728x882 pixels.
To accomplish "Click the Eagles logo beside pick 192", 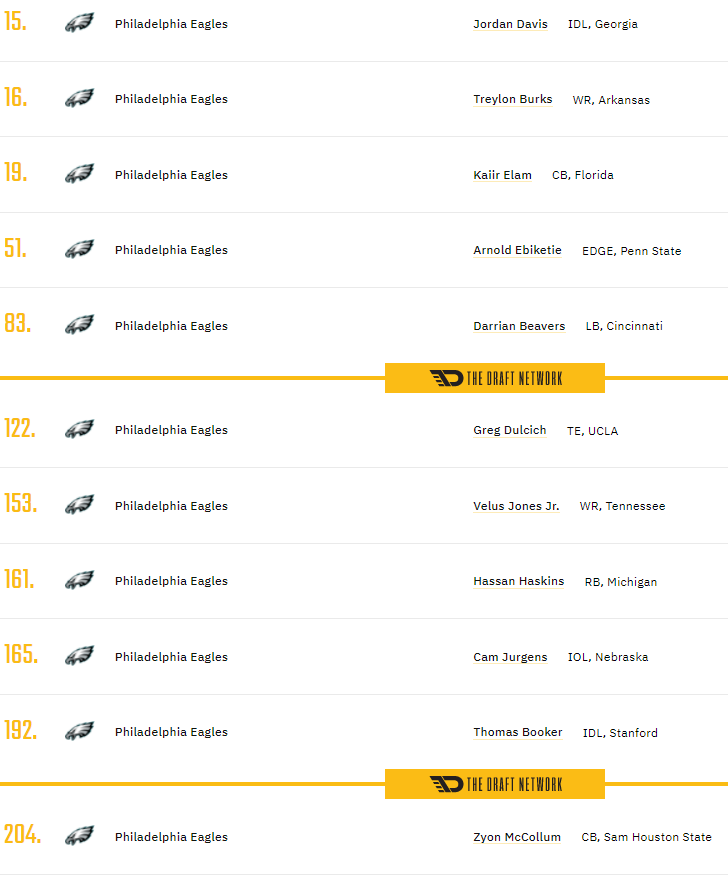I will click(79, 732).
